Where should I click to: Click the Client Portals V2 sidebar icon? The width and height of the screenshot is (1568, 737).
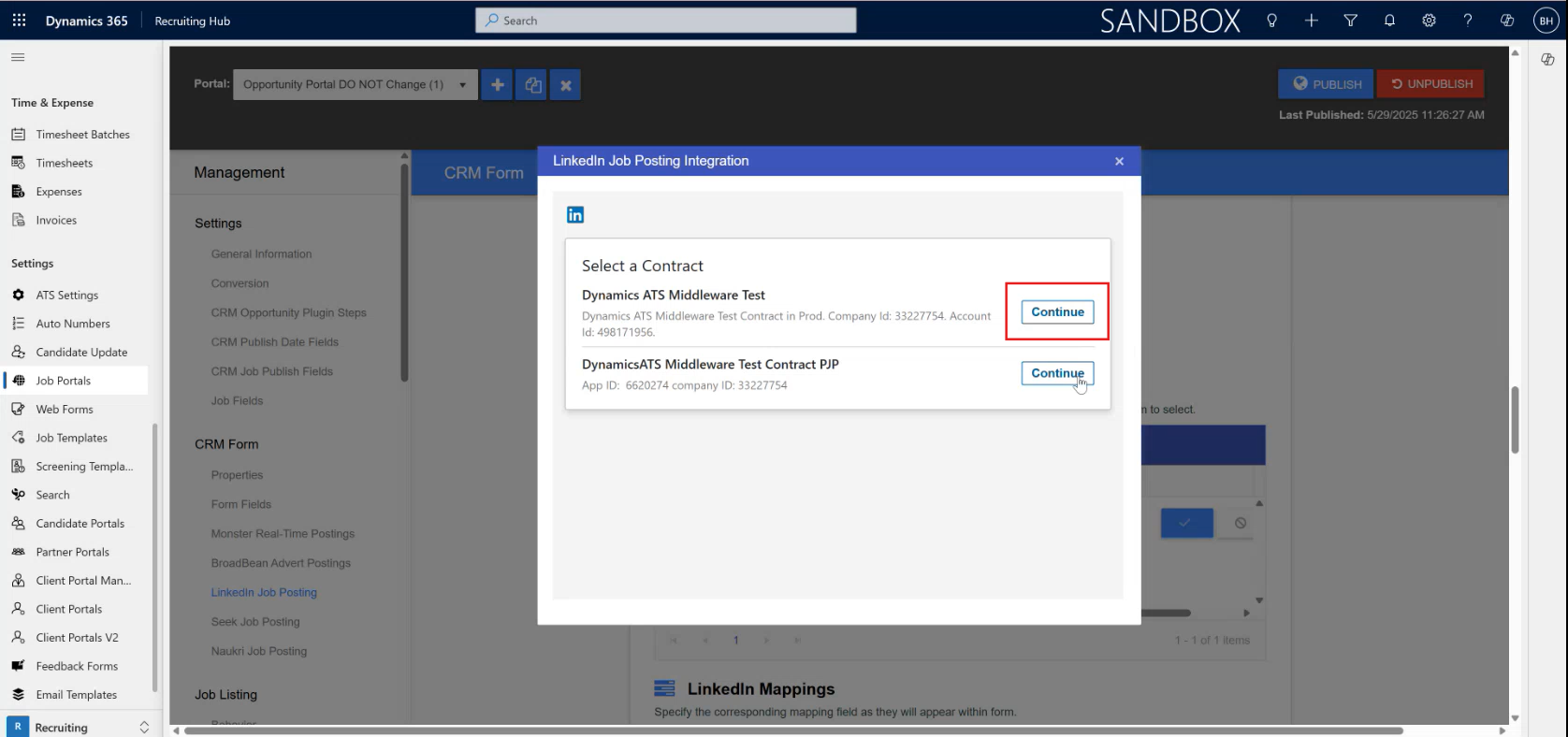18,638
